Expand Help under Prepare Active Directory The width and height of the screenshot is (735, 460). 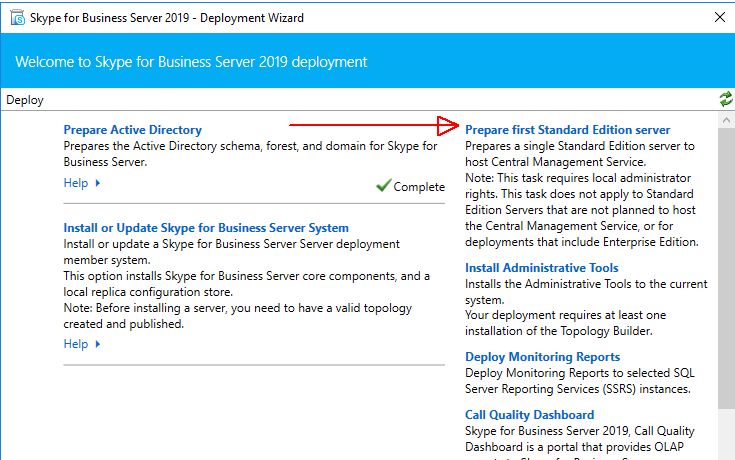click(x=82, y=183)
